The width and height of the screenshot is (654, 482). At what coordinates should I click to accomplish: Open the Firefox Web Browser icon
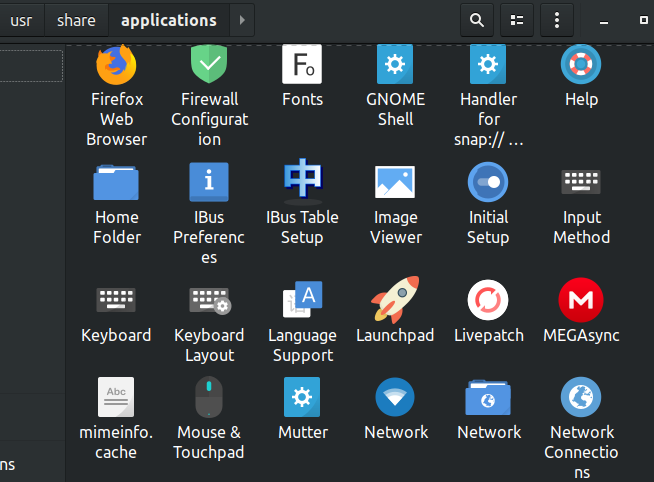point(116,65)
